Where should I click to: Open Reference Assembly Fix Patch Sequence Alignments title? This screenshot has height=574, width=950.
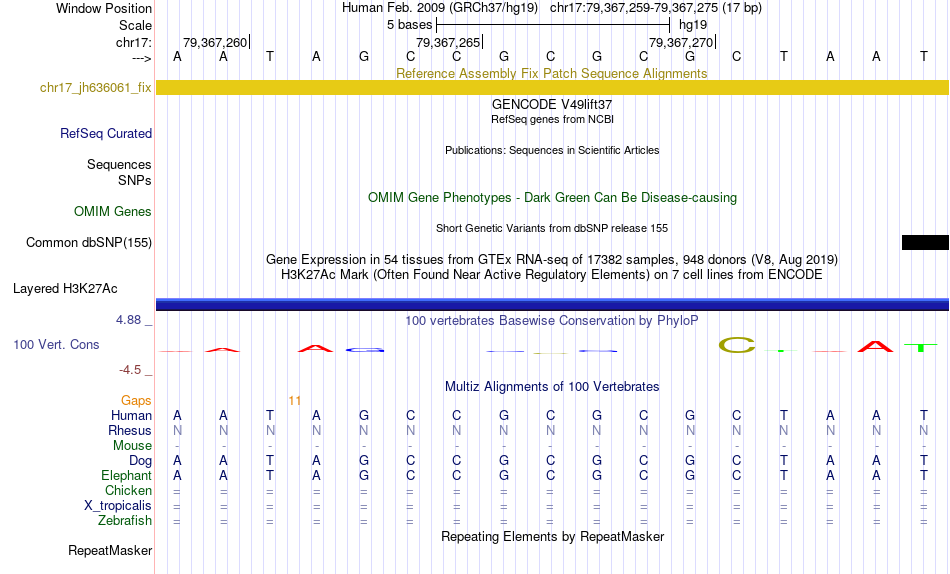coord(552,73)
